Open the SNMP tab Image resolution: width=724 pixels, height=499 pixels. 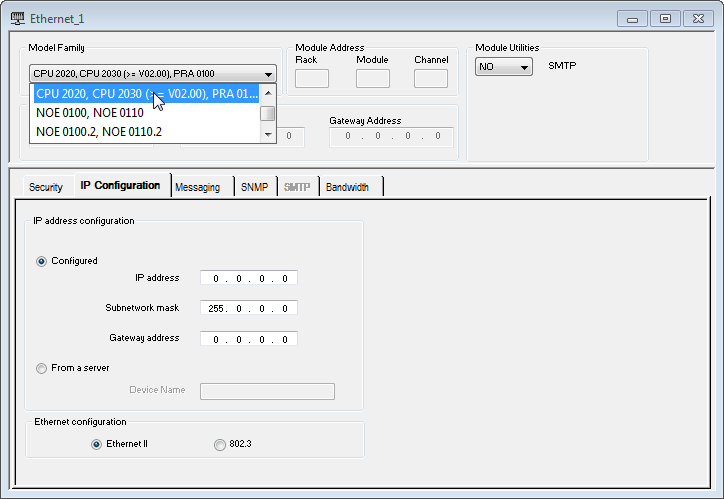[254, 187]
